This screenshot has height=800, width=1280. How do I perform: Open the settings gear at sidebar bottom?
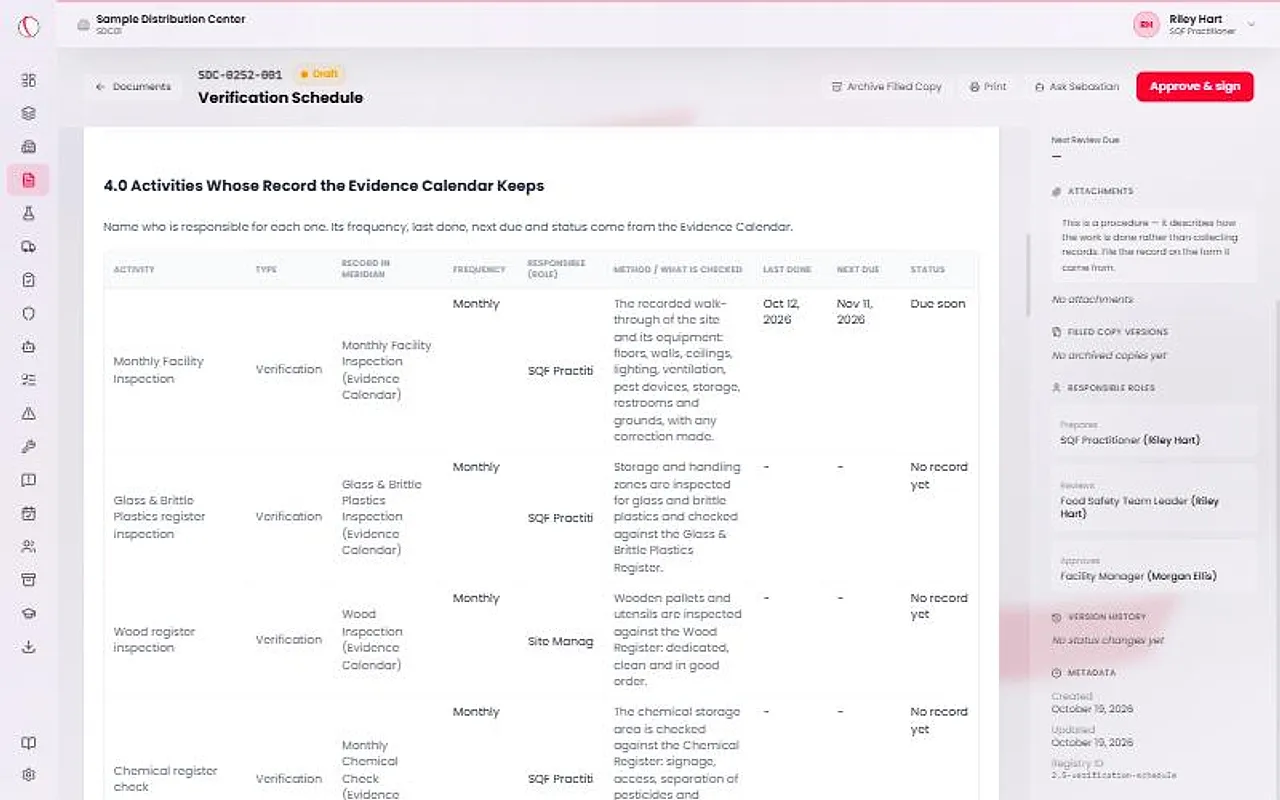pos(28,775)
